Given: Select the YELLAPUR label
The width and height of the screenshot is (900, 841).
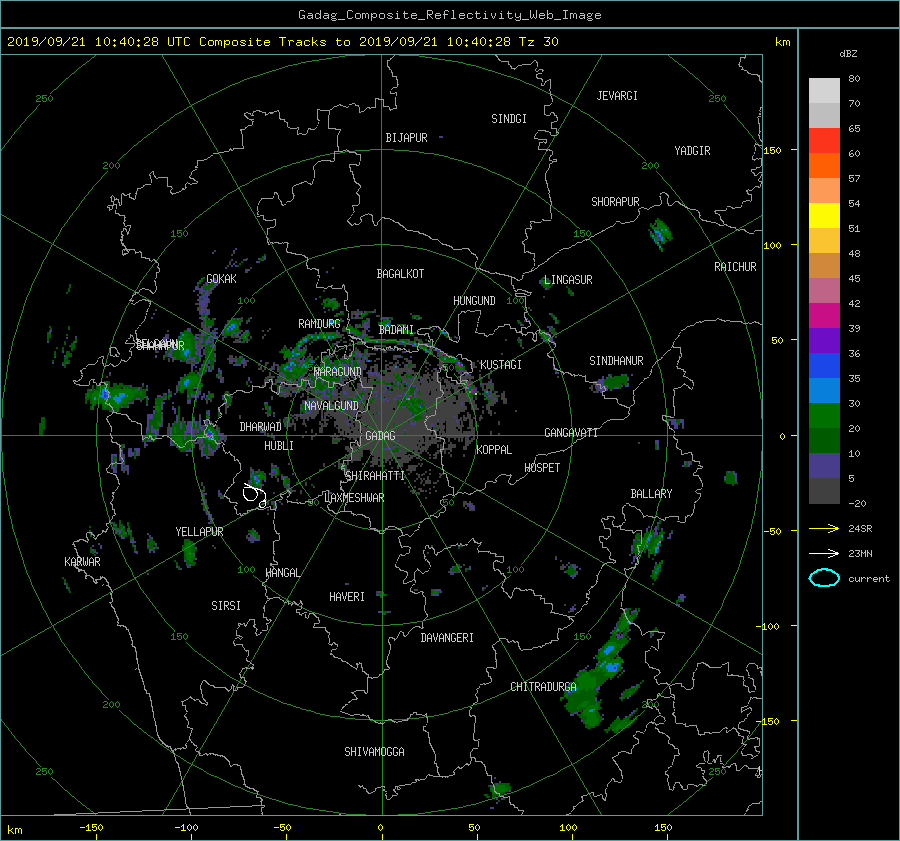Looking at the screenshot, I should click(x=199, y=532).
